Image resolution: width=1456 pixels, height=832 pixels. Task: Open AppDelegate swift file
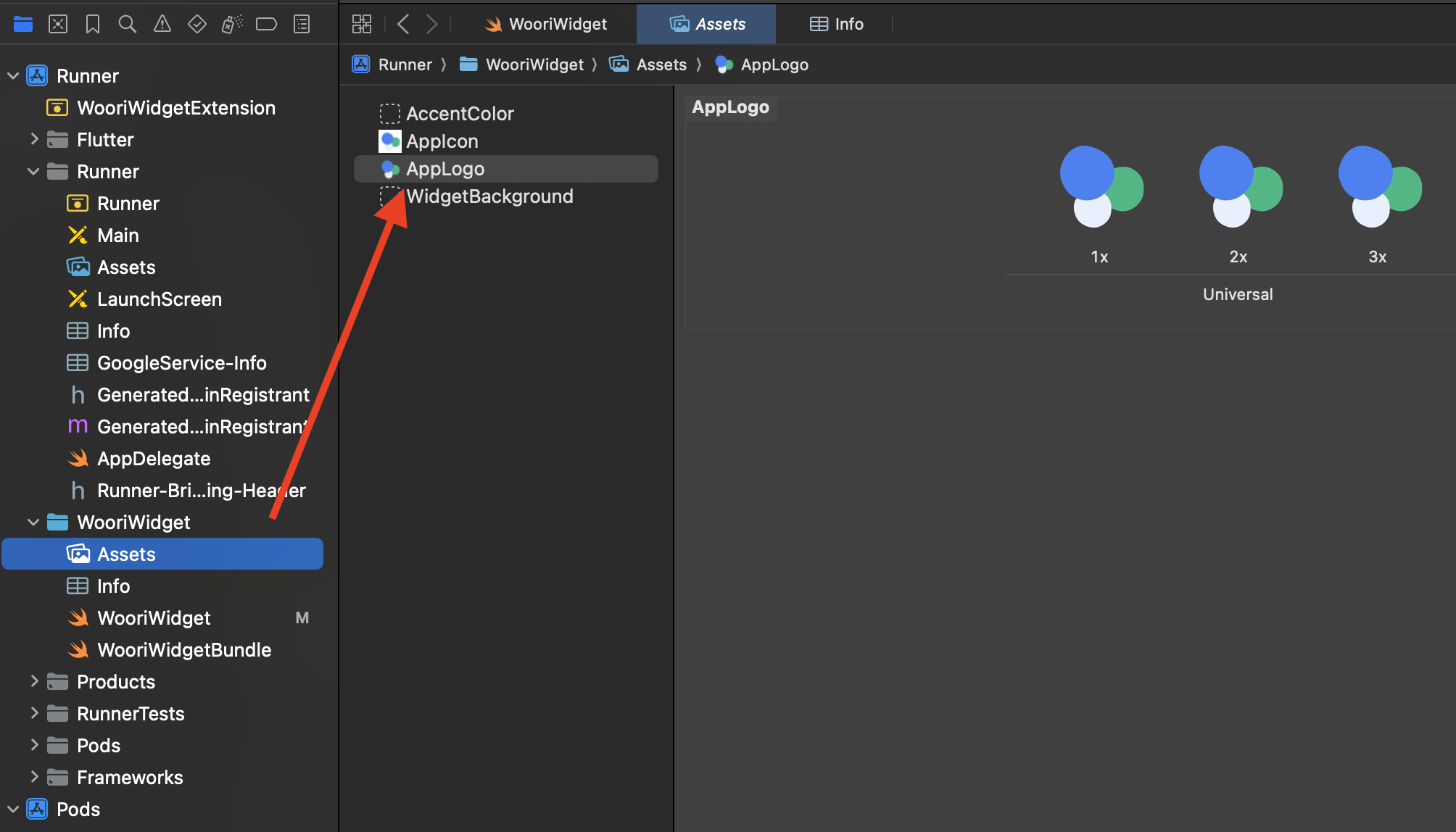153,459
